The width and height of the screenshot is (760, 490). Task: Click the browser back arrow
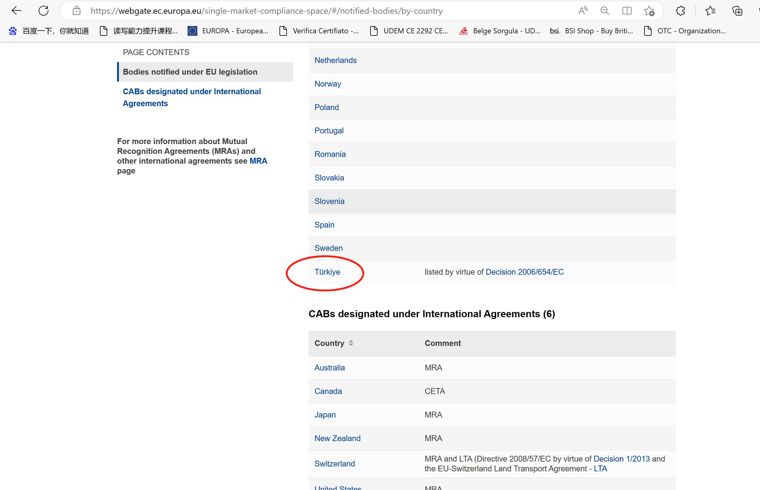pyautogui.click(x=16, y=10)
